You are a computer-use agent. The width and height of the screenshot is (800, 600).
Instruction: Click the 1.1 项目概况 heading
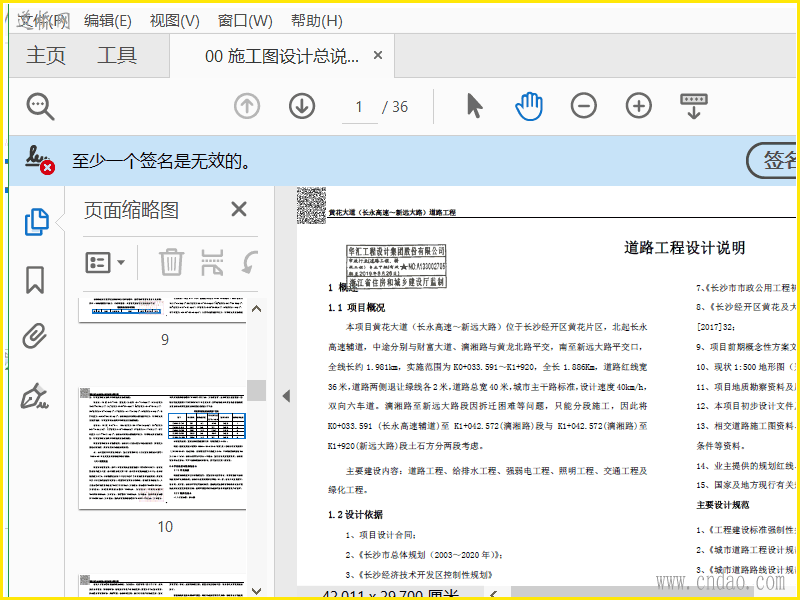click(x=357, y=308)
